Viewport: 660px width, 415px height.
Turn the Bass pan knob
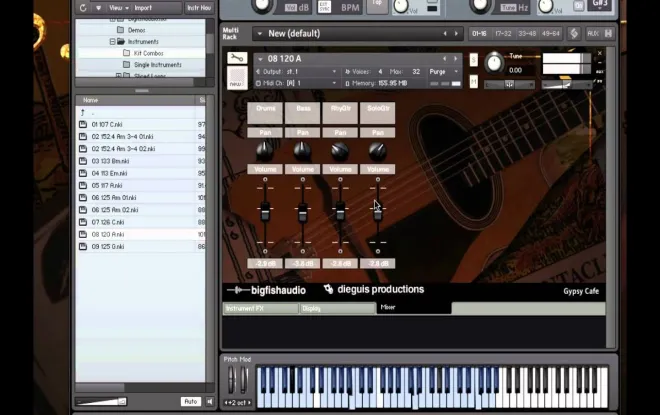tap(302, 151)
